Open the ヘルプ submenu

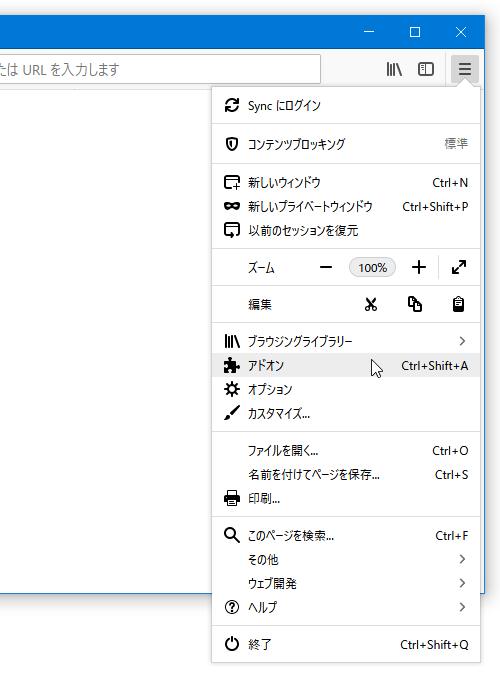coord(346,607)
